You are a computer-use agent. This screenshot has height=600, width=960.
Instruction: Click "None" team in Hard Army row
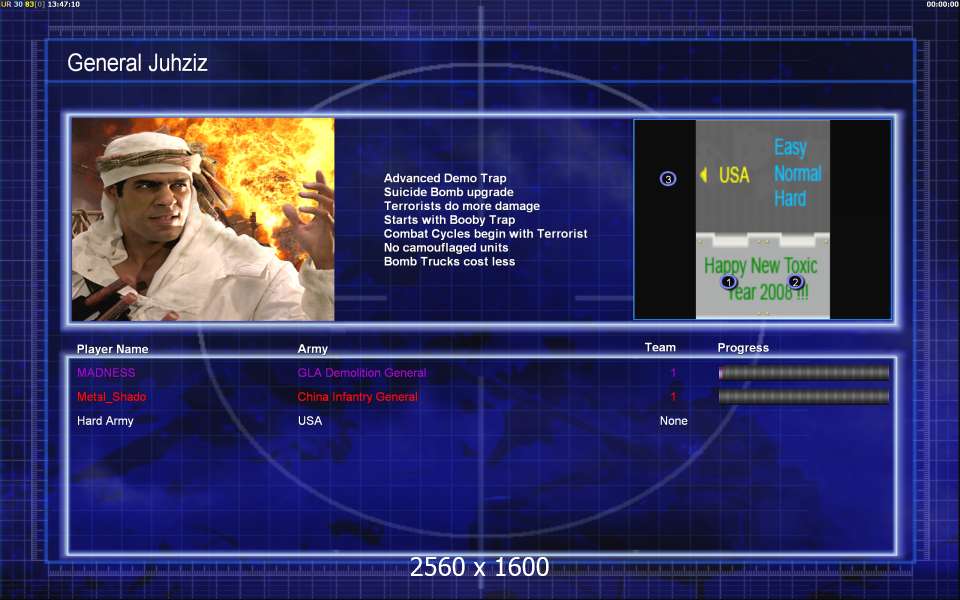coord(673,421)
